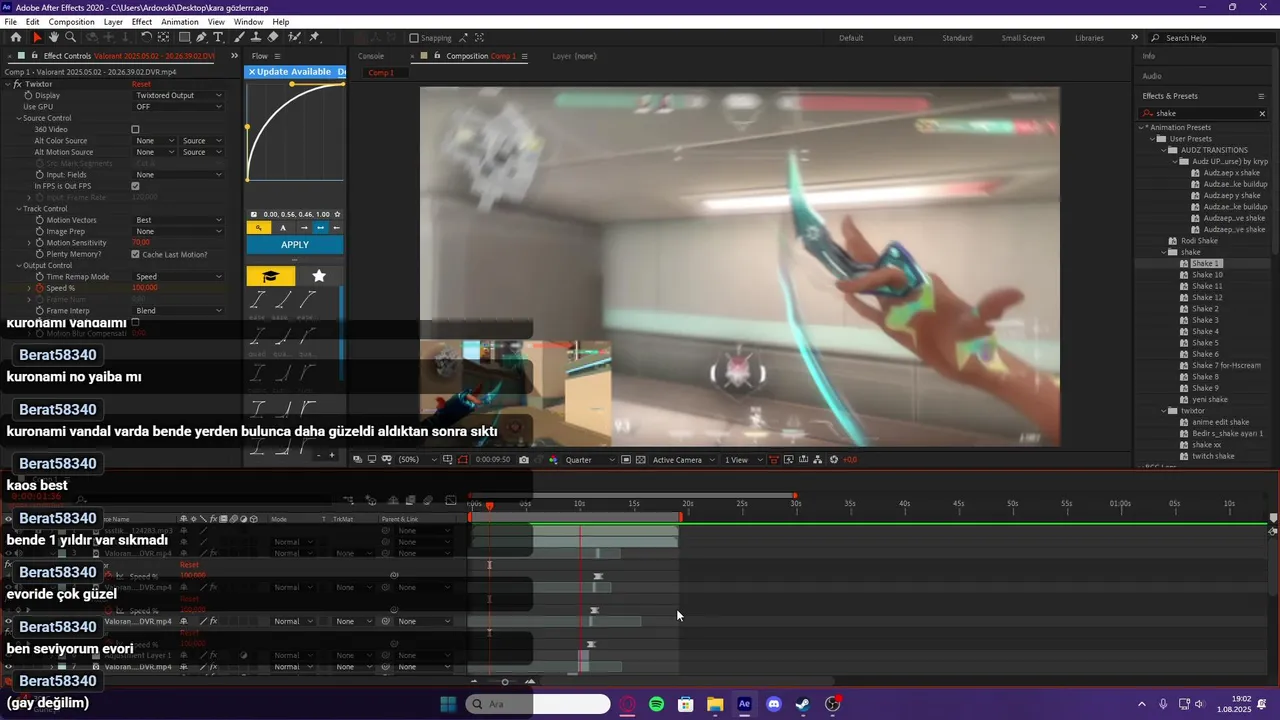
Task: Select the Selection arrow tool
Action: (x=37, y=37)
